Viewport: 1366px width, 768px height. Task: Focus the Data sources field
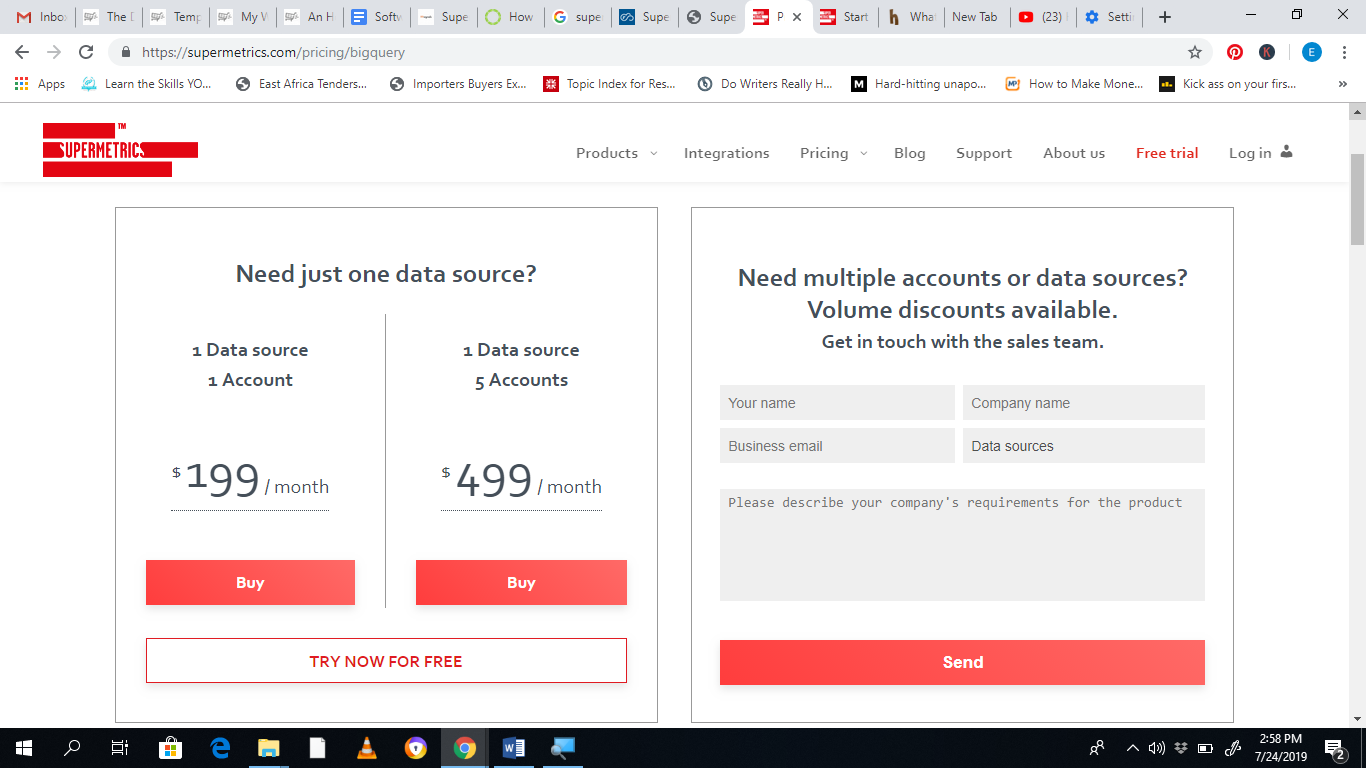click(1084, 446)
